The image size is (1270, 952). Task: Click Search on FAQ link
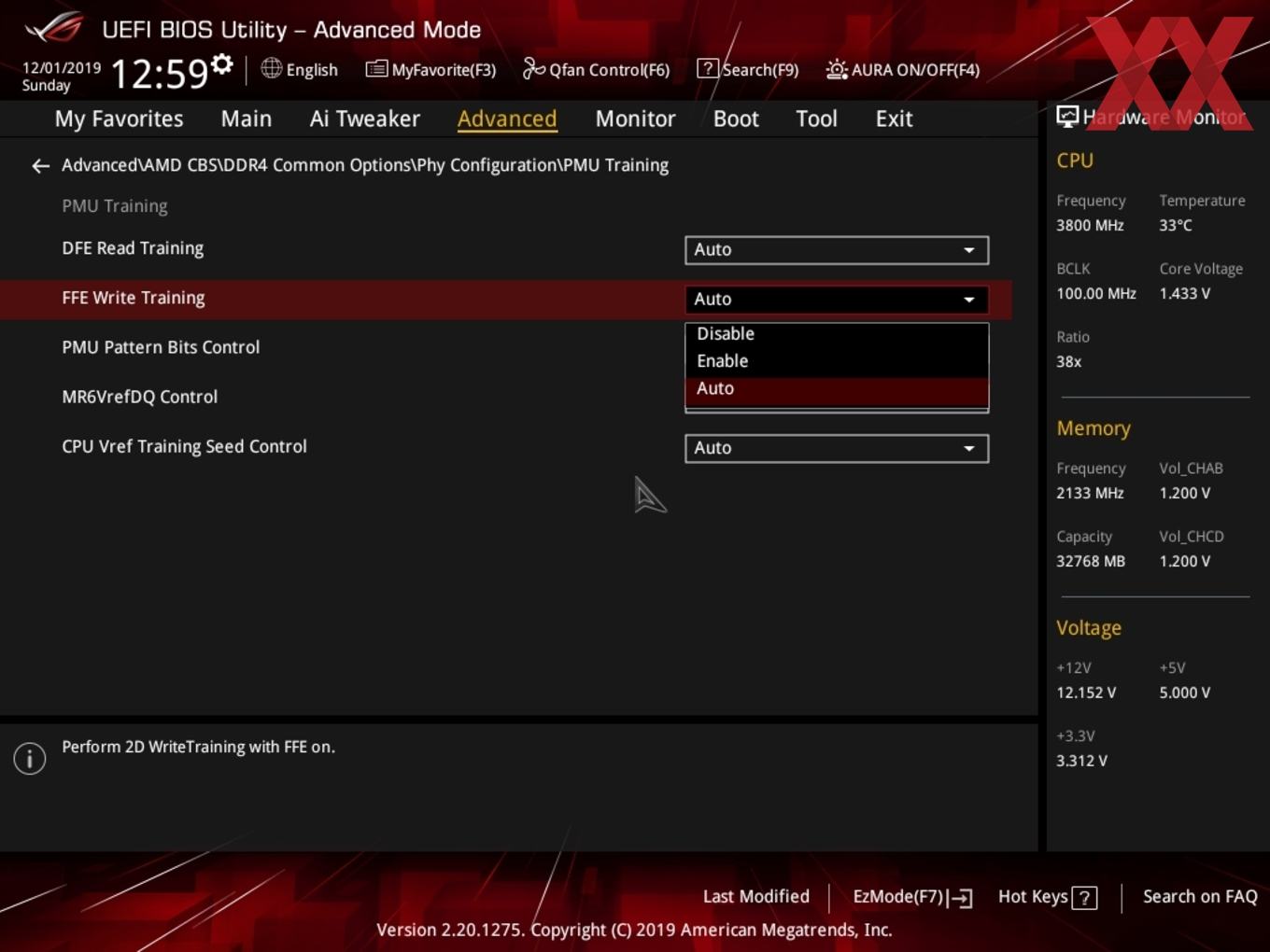pyautogui.click(x=1200, y=896)
